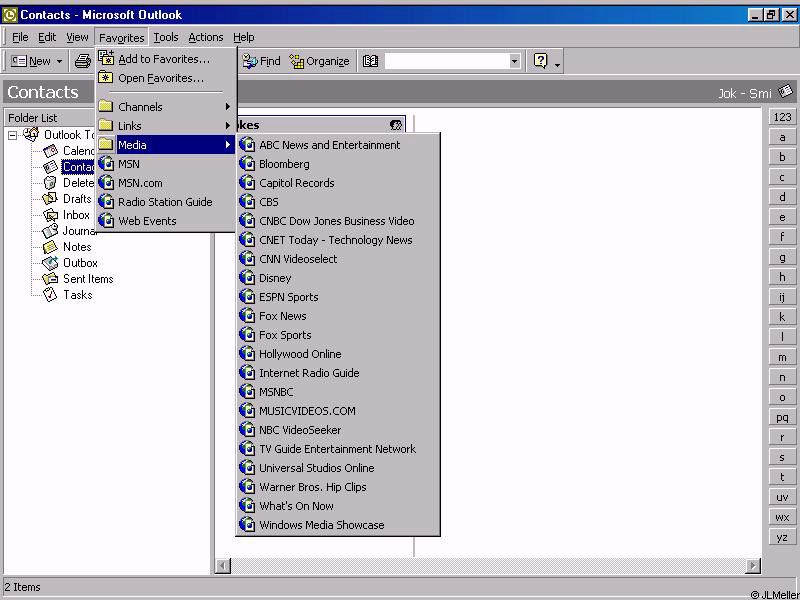The width and height of the screenshot is (800, 600).
Task: Select the highlighted Media folder entry
Action: tap(166, 145)
